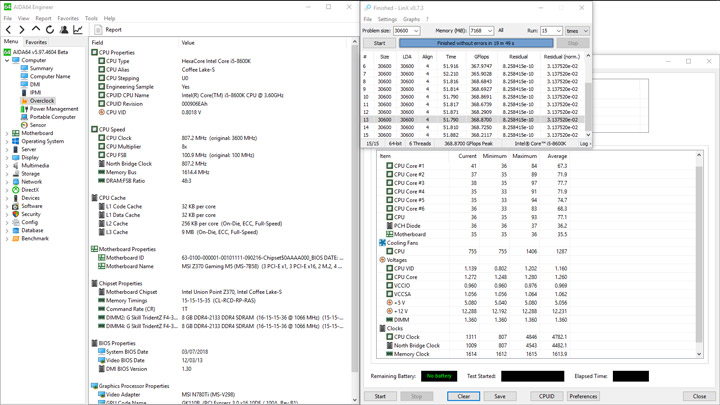Click the Log button in LinX status bar
The image size is (720, 405).
click(584, 144)
